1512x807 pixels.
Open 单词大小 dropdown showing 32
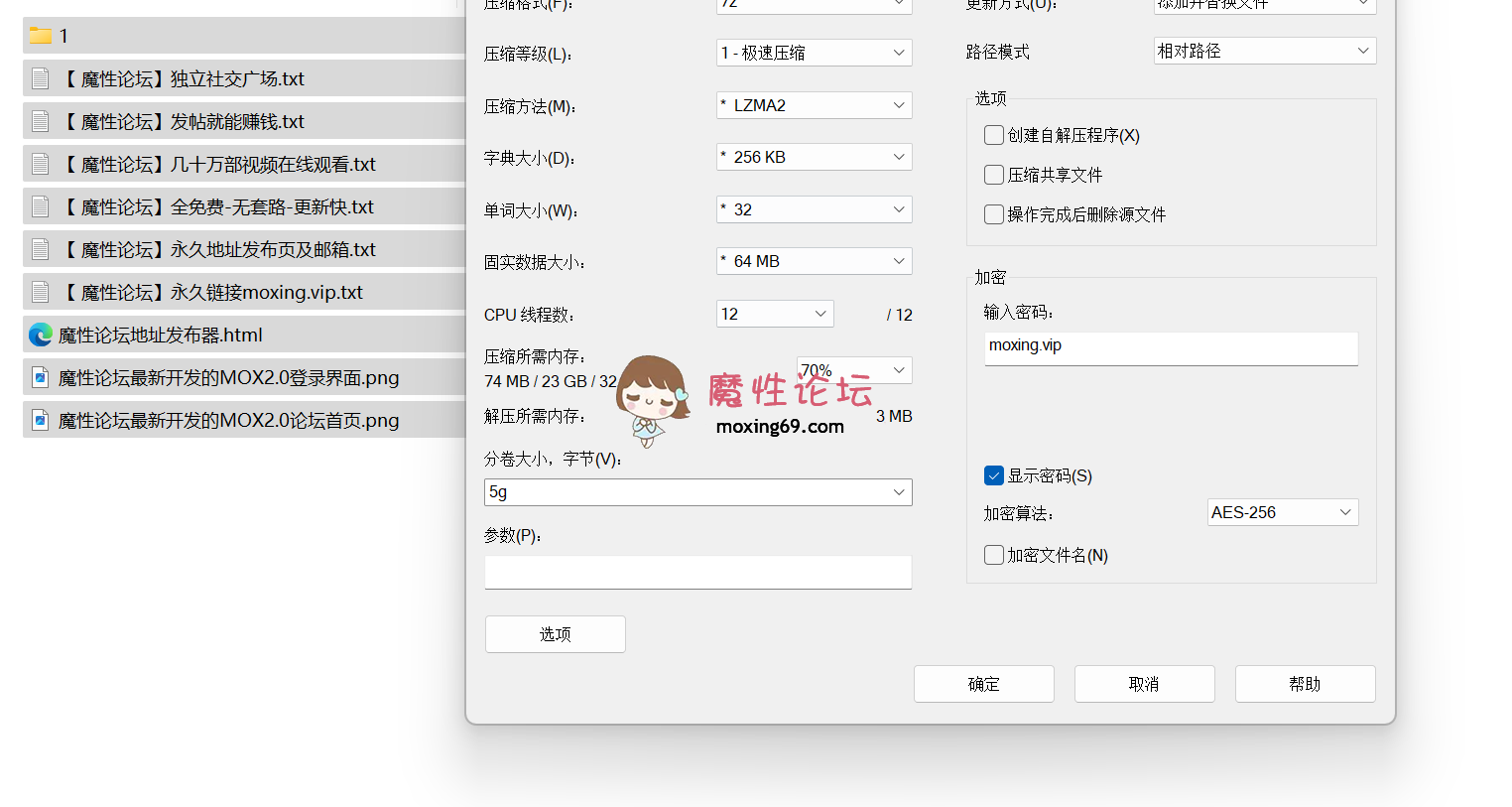pyautogui.click(x=815, y=209)
